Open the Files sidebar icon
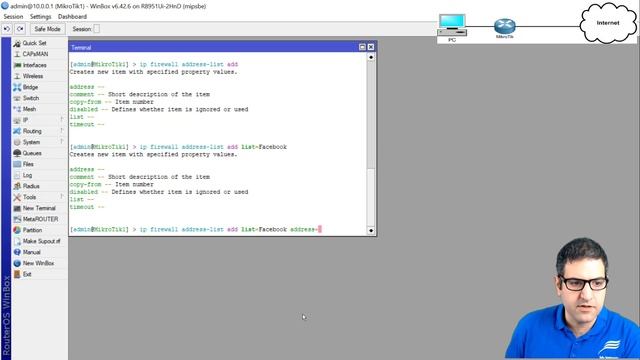 coord(17,164)
